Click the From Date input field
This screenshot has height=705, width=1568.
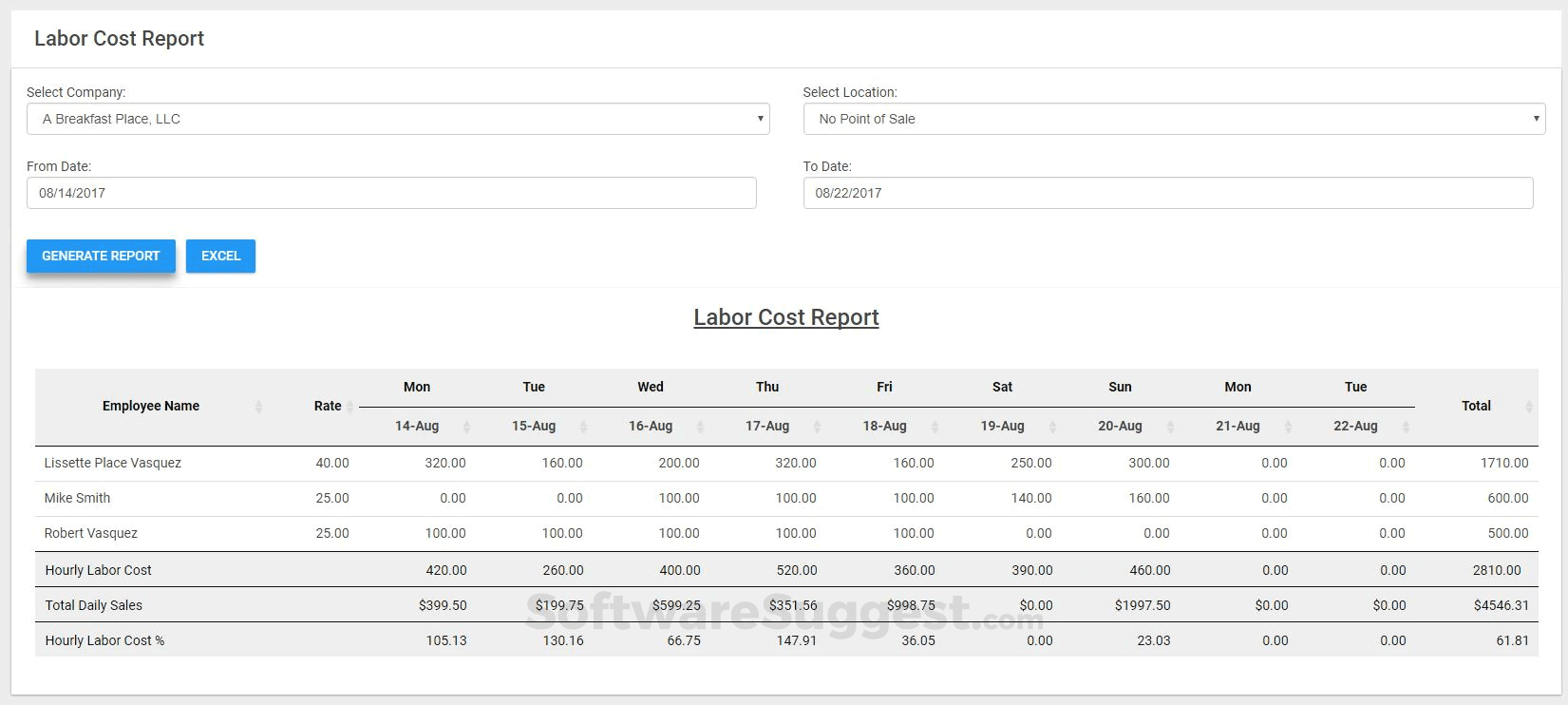(391, 193)
